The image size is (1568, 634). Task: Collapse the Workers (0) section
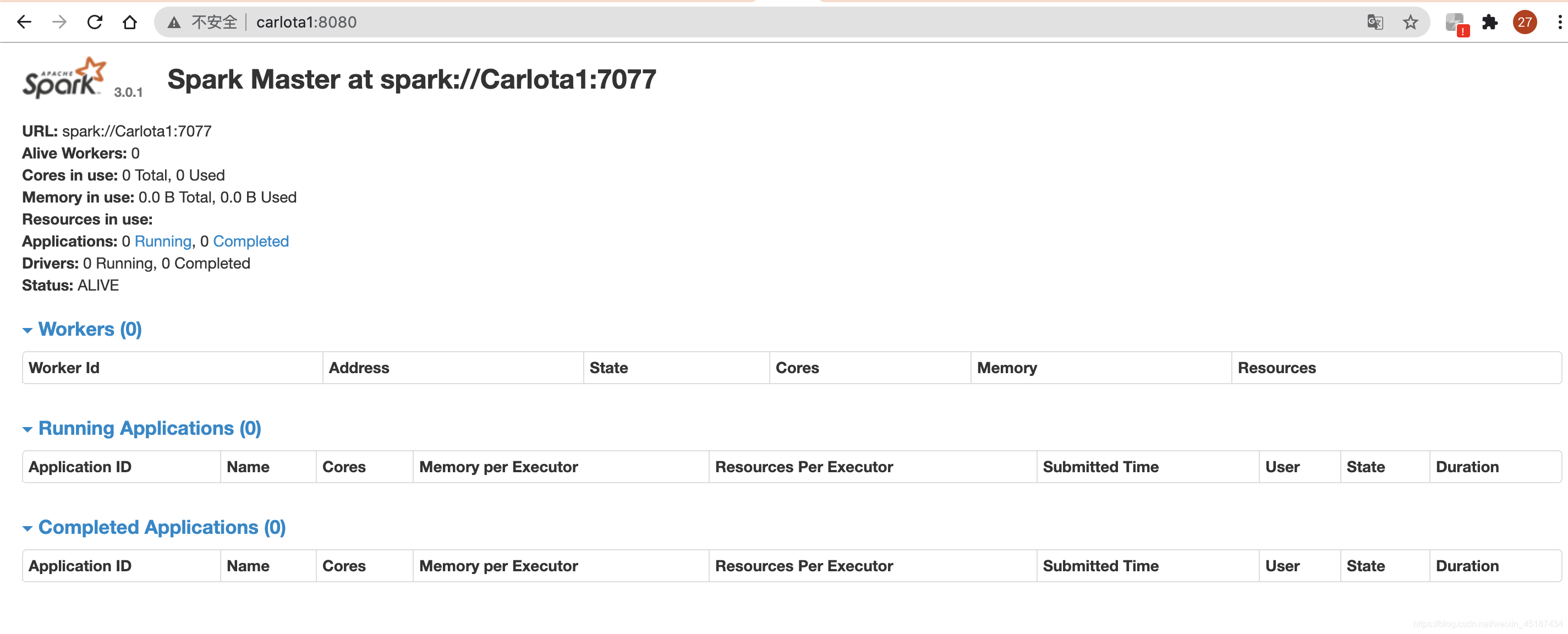point(27,329)
